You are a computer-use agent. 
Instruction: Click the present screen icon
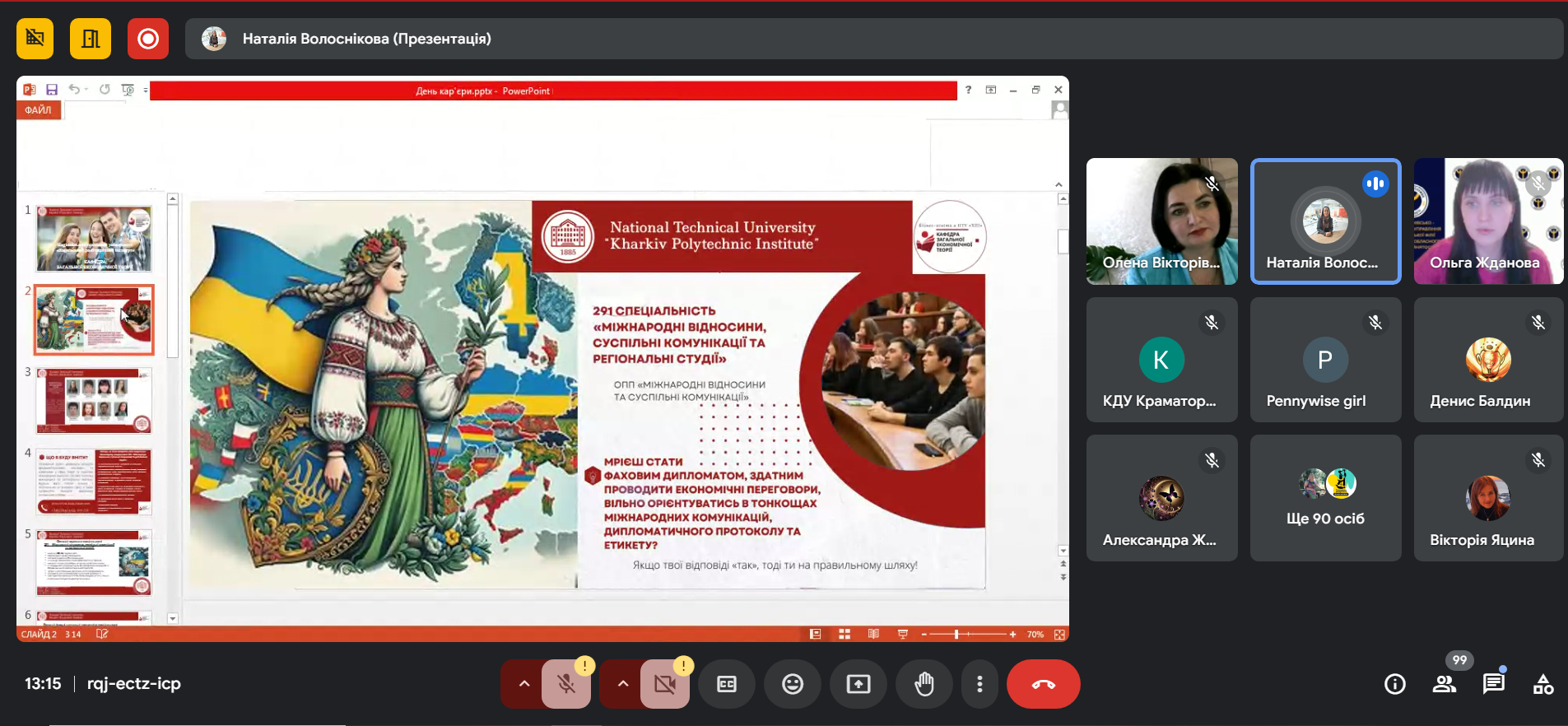tap(858, 684)
